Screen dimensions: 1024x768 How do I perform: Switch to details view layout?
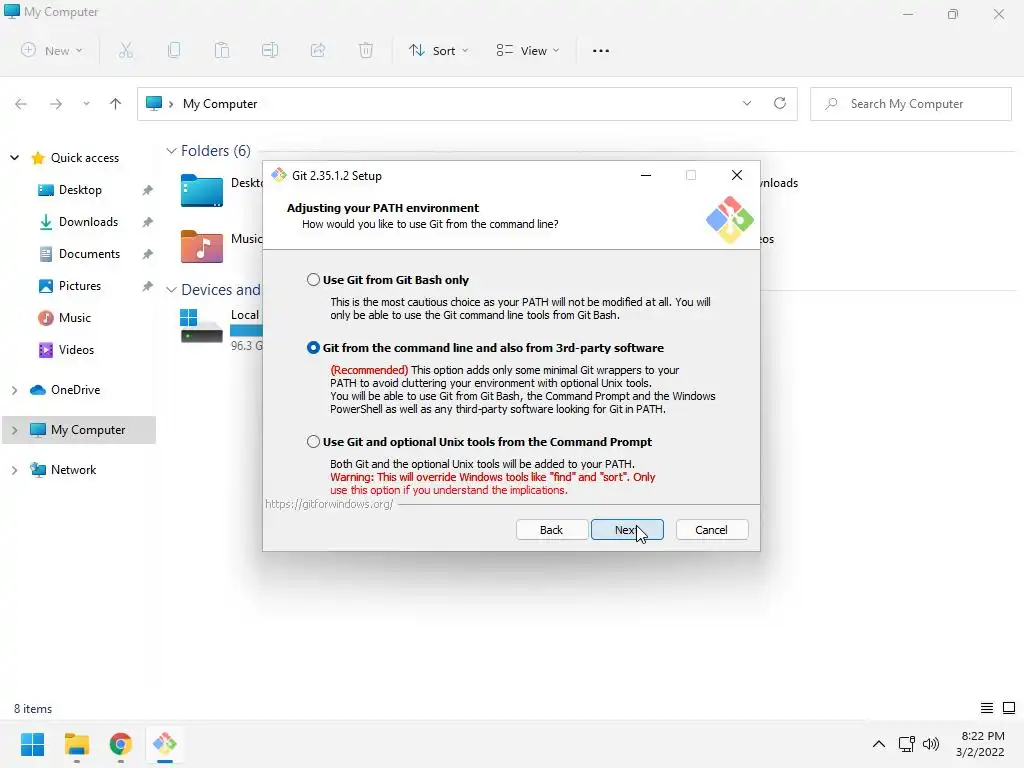pyautogui.click(x=987, y=708)
